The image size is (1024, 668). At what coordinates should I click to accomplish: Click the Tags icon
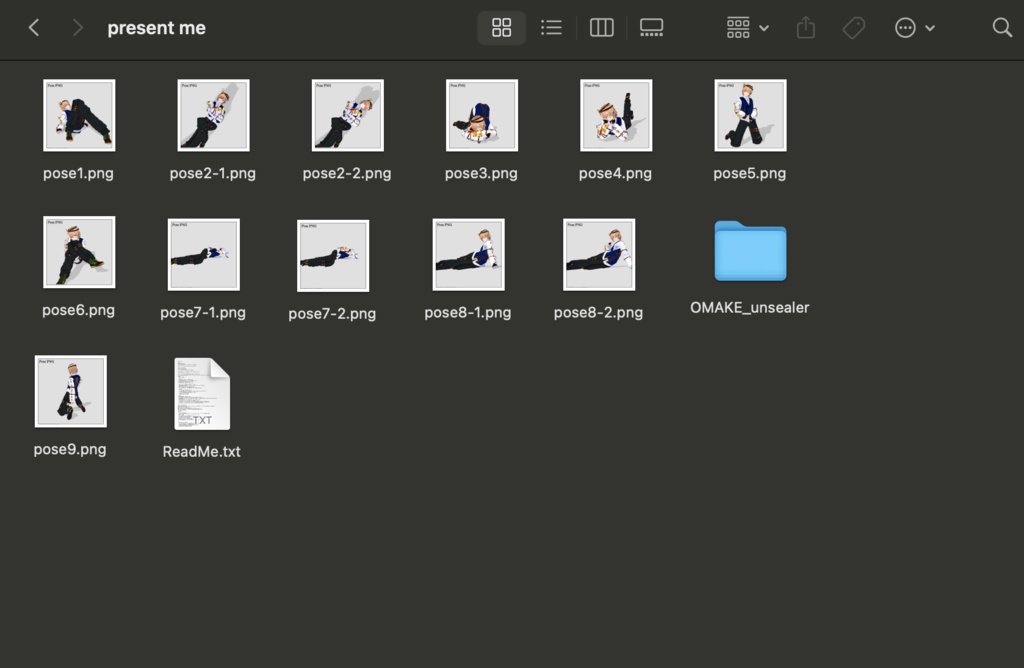click(854, 27)
